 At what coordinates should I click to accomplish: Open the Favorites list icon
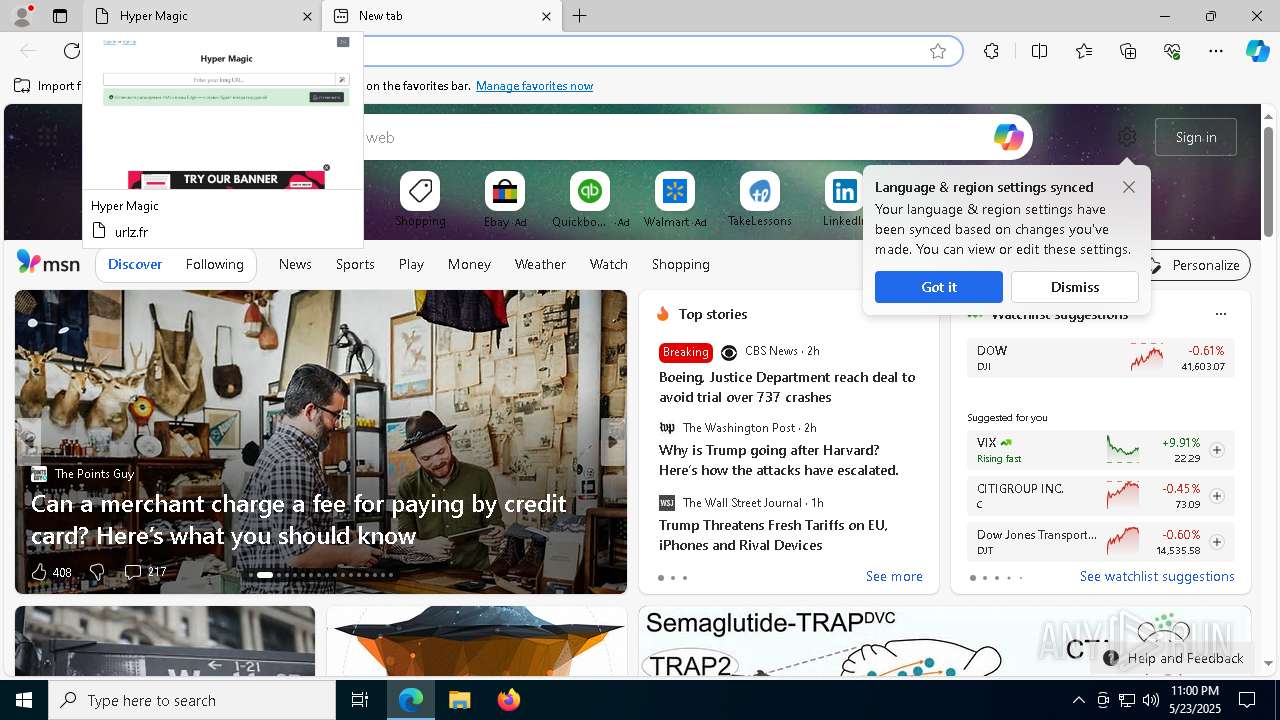pyautogui.click(x=1084, y=51)
